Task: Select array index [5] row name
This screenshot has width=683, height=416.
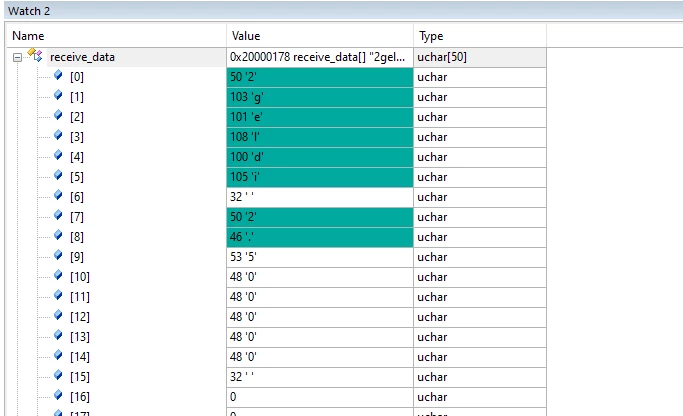Action: click(x=77, y=177)
